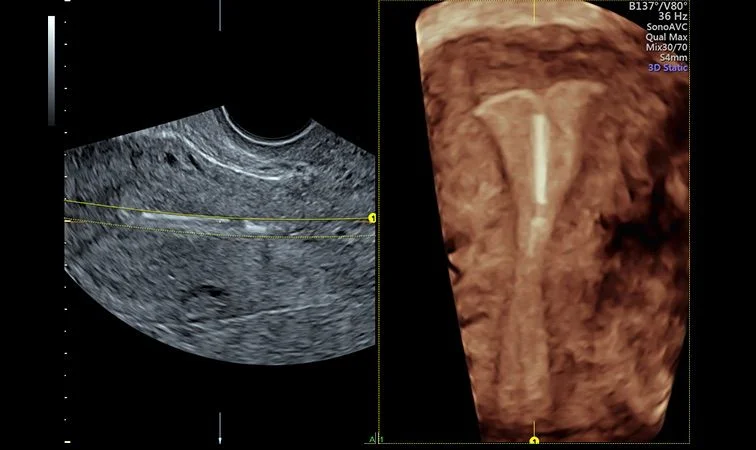Click the blue '3D Static' mode label
756x450 pixels.
(668, 68)
